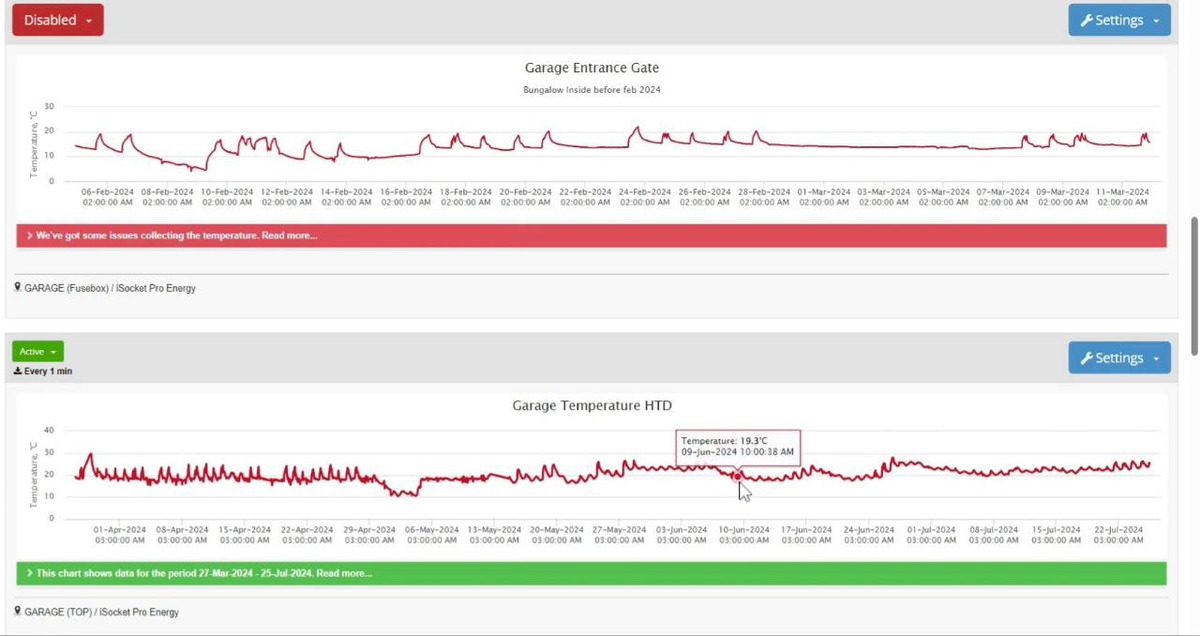The image size is (1200, 636).
Task: Click the download icon next to Every 1 min
Action: point(18,371)
